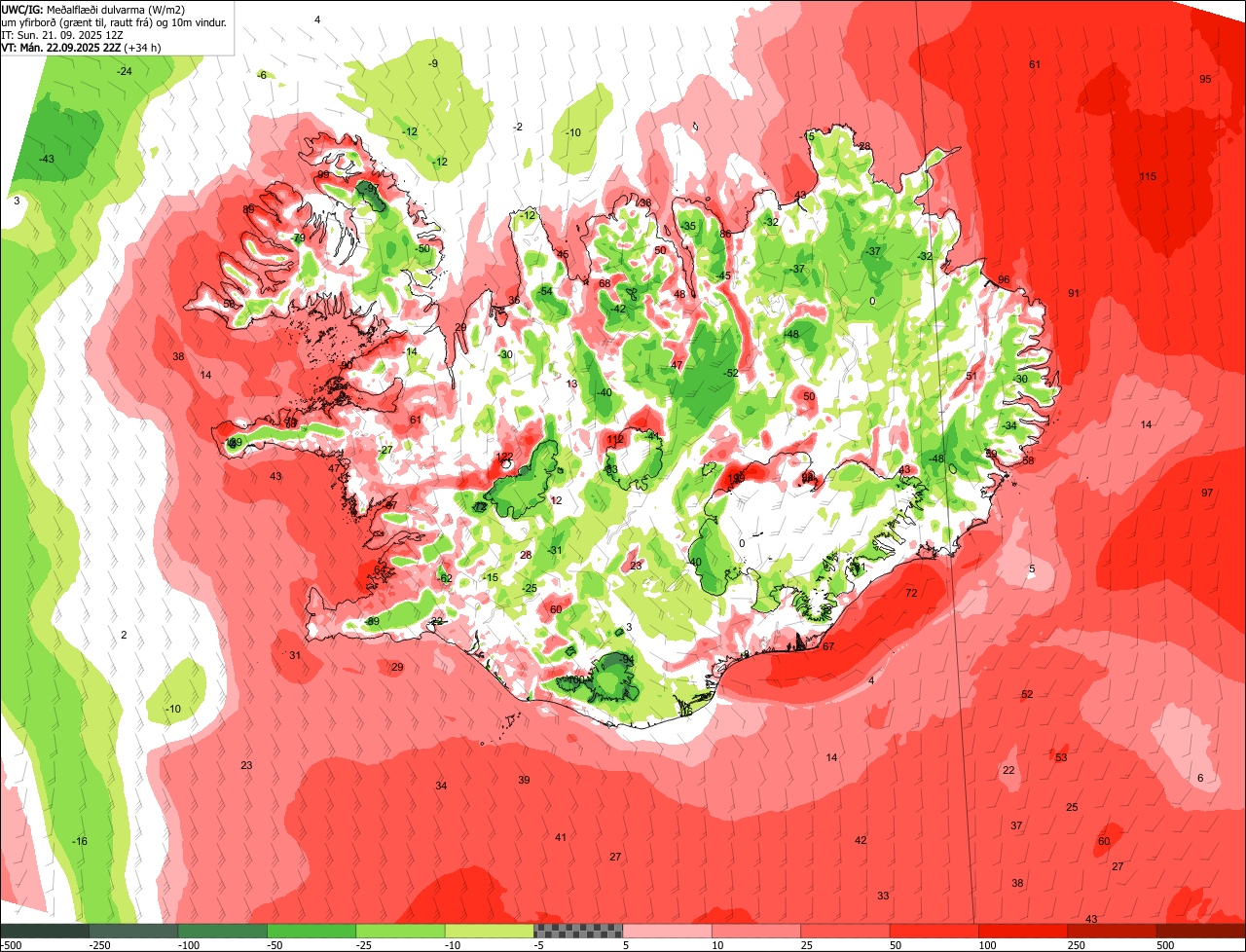
Task: Click the legend color segment between 50 and 100
Action: (x=934, y=931)
